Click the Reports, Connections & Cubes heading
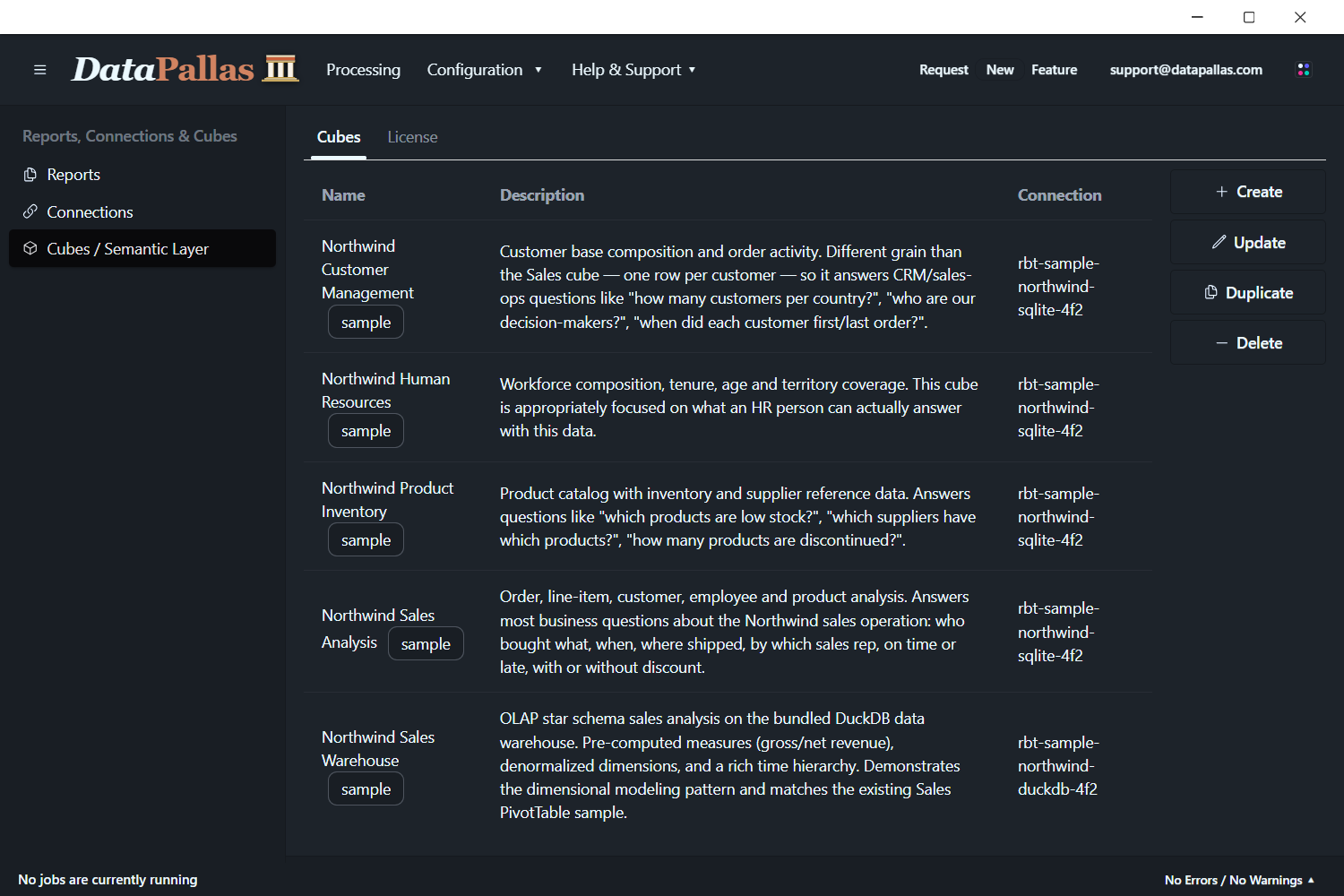 tap(130, 136)
